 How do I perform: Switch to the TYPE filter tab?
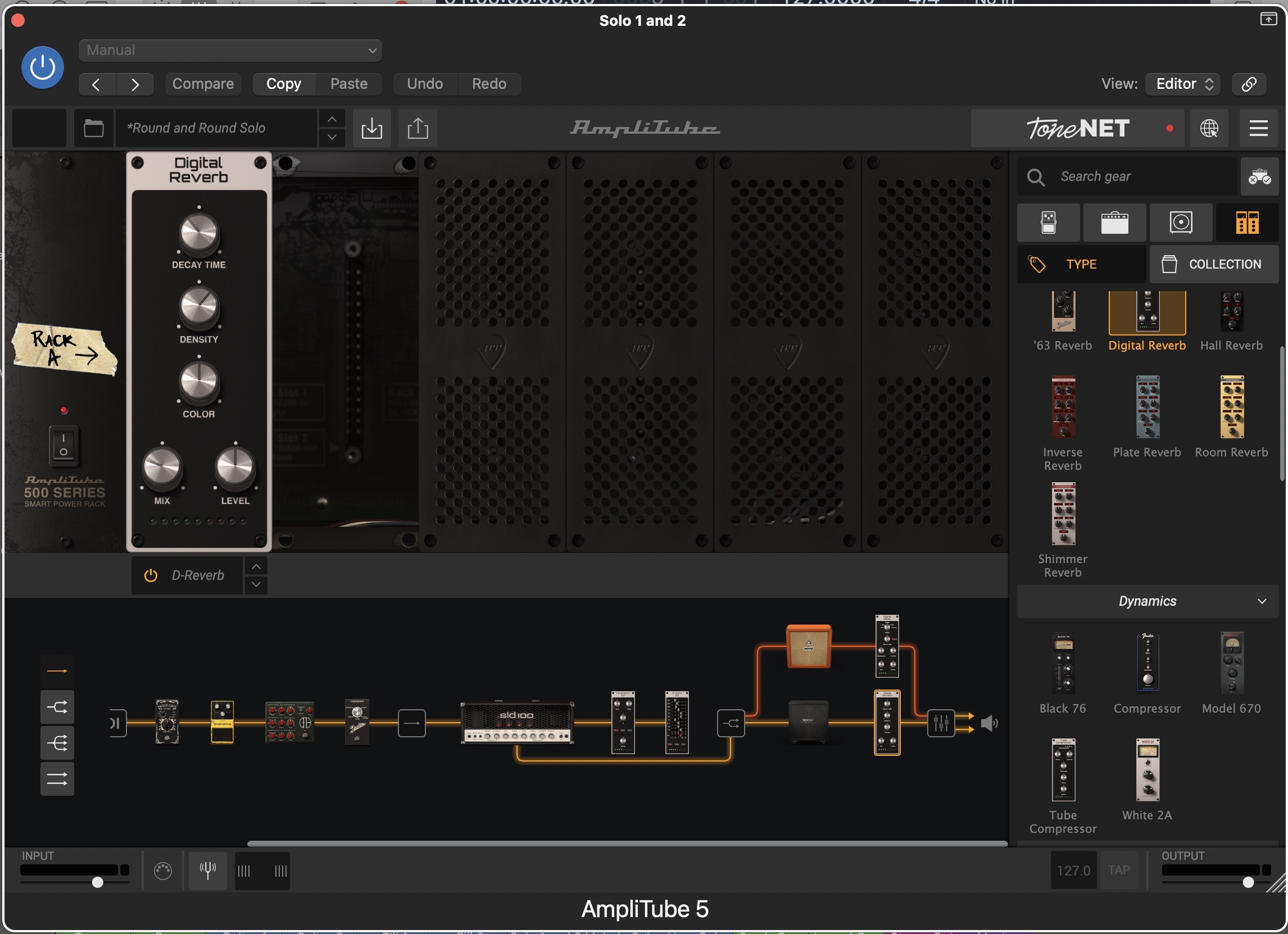pyautogui.click(x=1081, y=265)
